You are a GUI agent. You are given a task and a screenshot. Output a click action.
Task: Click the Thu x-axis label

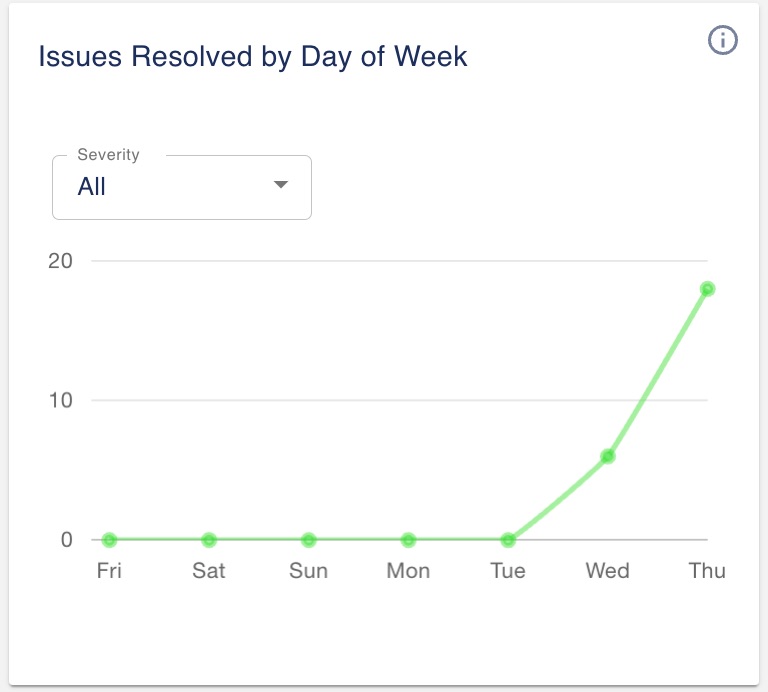(x=707, y=571)
